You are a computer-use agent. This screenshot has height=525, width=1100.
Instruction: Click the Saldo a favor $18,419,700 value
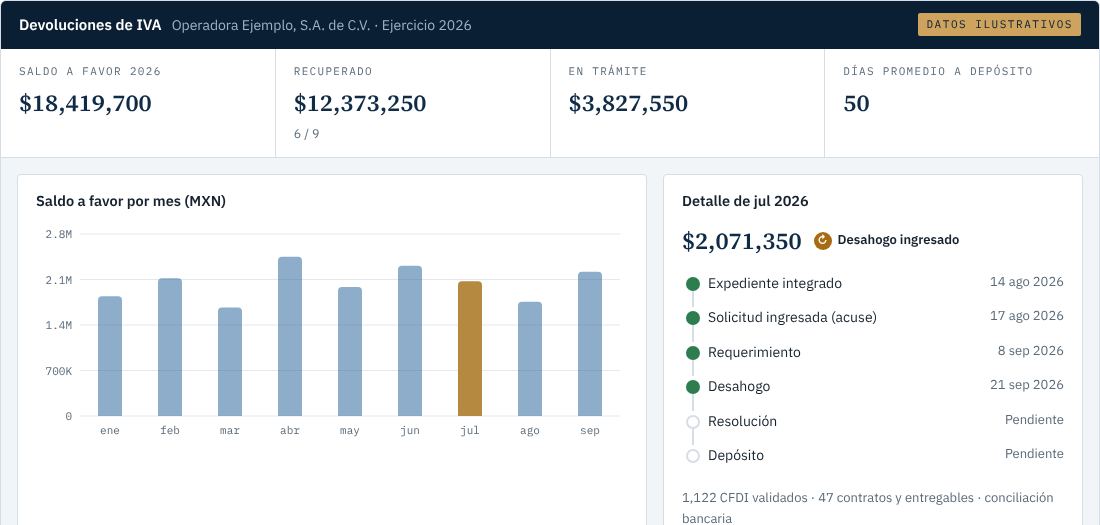point(85,104)
